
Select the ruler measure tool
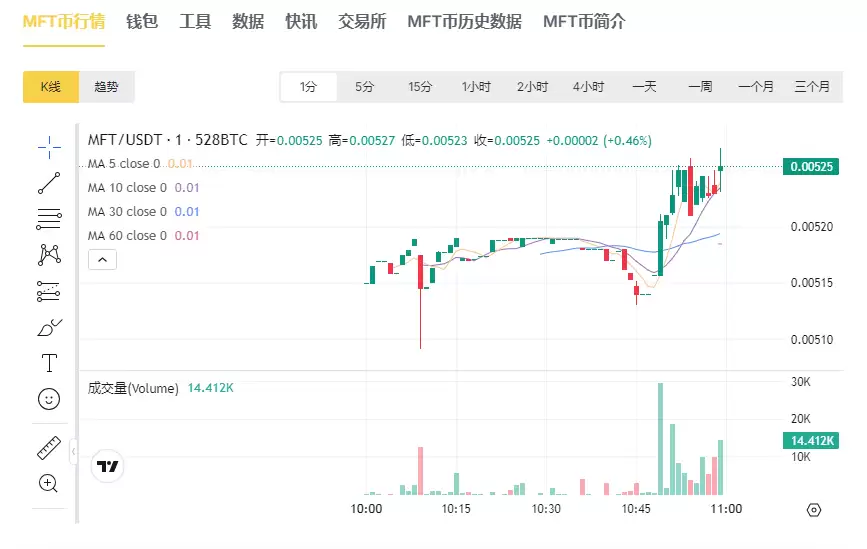tap(48, 448)
